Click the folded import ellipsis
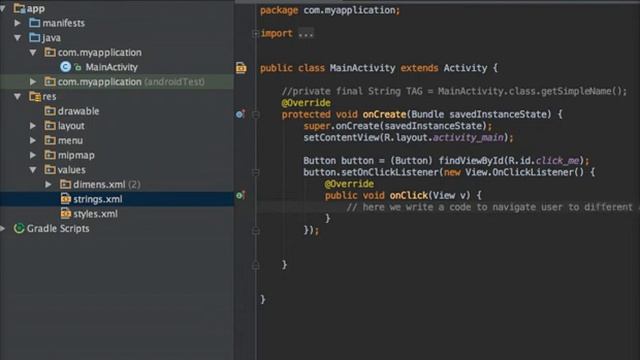 point(306,33)
